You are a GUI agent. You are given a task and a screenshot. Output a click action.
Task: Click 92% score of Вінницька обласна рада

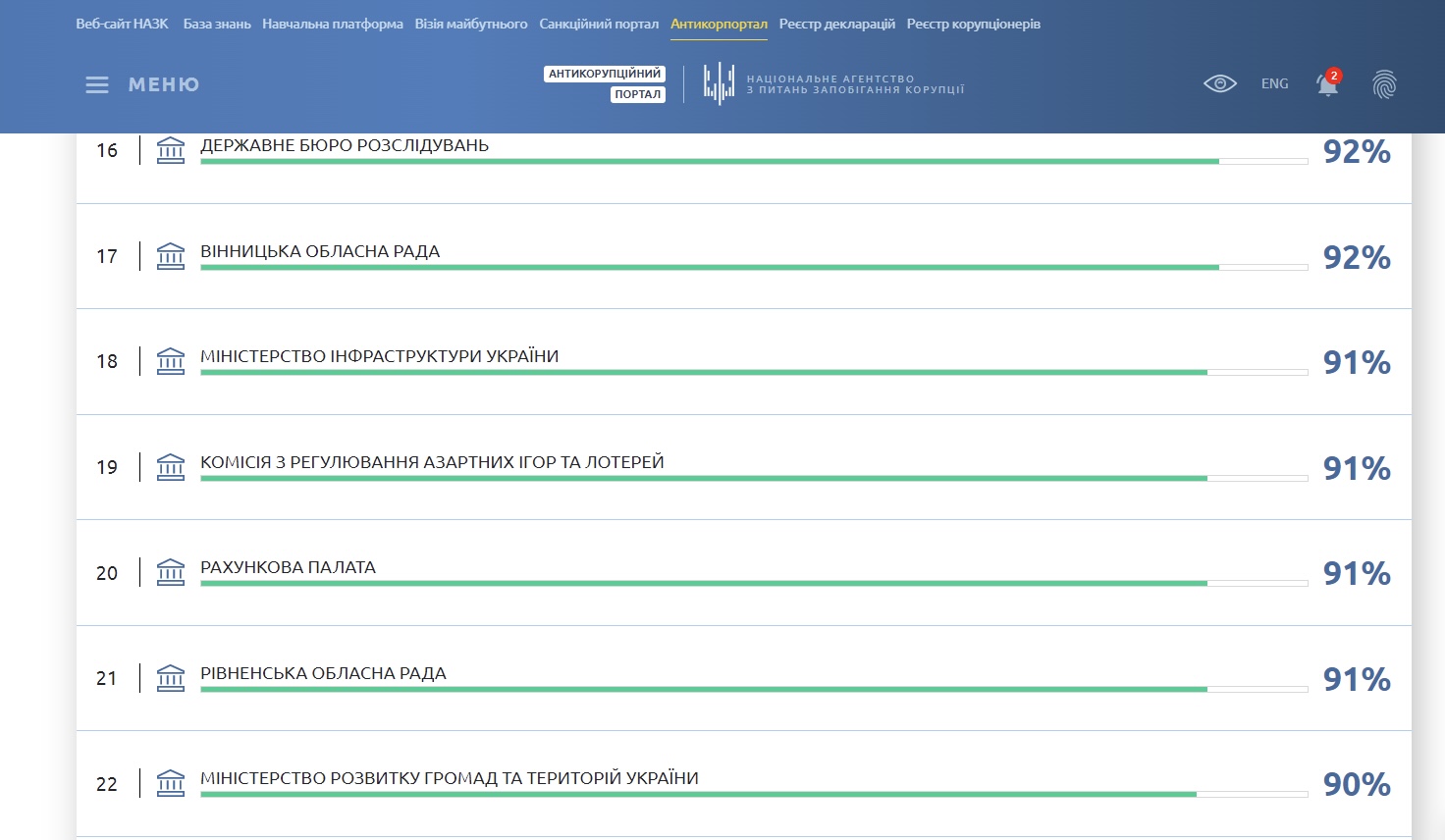tap(1357, 257)
